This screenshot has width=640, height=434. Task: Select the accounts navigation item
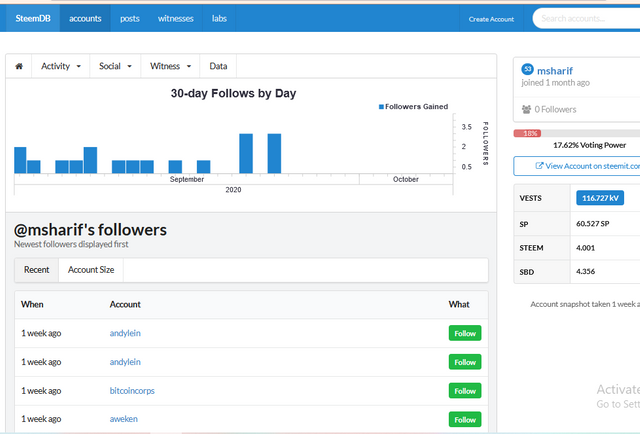coord(85,18)
